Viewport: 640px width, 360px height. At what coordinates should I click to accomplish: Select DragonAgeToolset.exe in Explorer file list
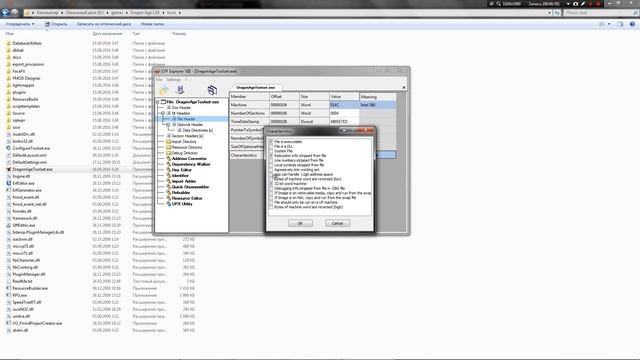pyautogui.click(x=32, y=169)
